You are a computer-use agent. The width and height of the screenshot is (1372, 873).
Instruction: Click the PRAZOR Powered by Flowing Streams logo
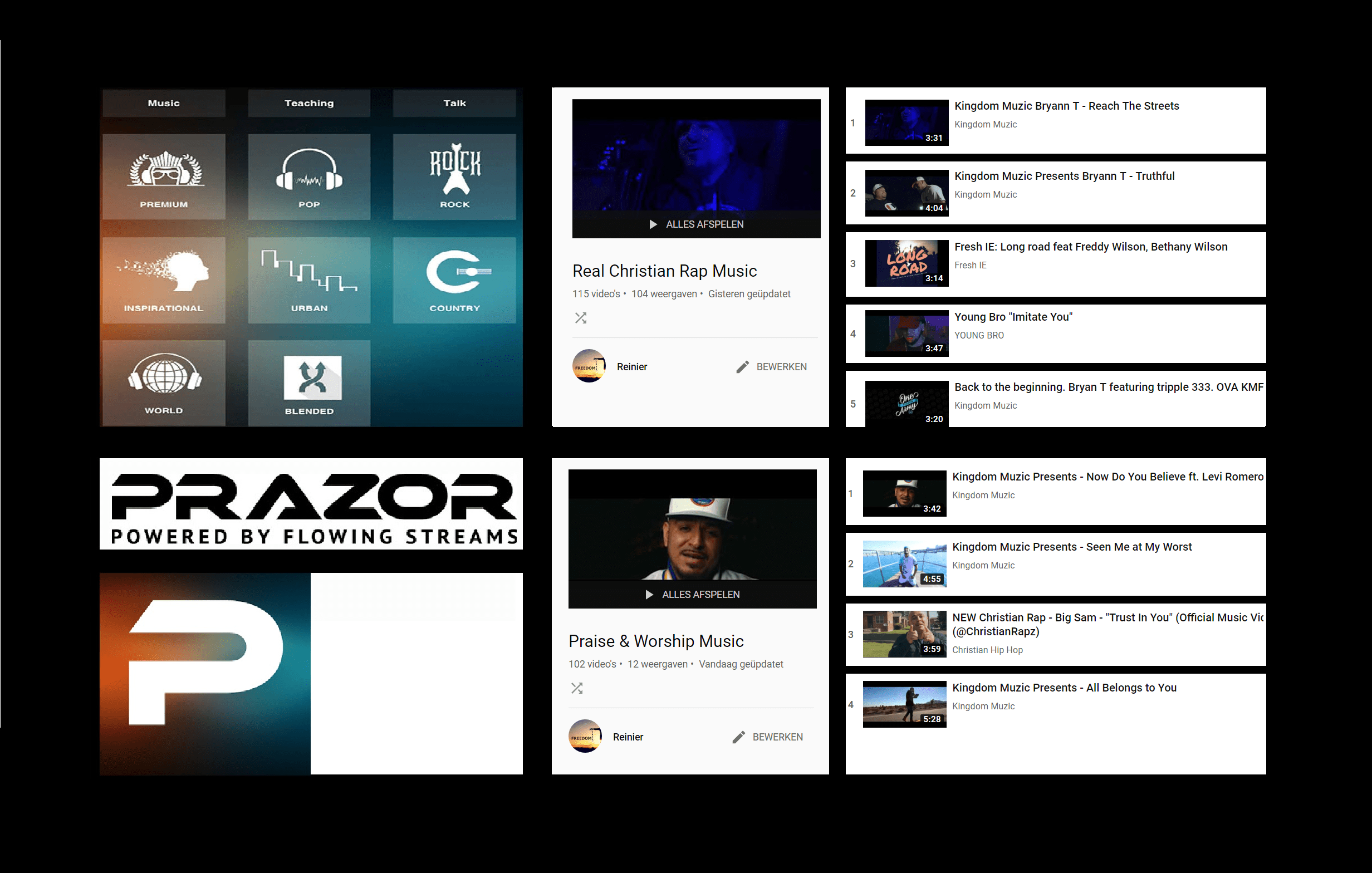pyautogui.click(x=311, y=504)
